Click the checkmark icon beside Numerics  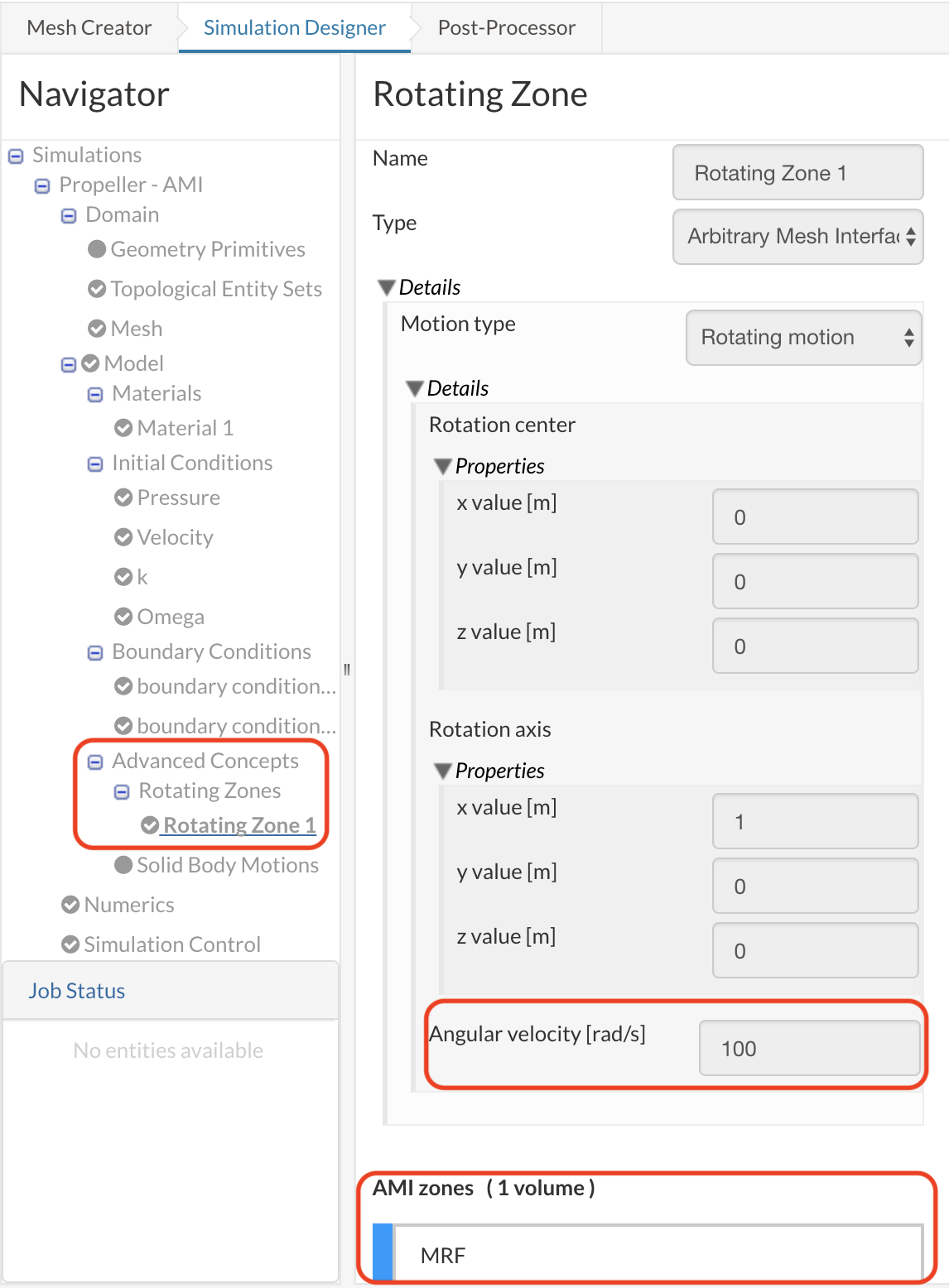(70, 905)
